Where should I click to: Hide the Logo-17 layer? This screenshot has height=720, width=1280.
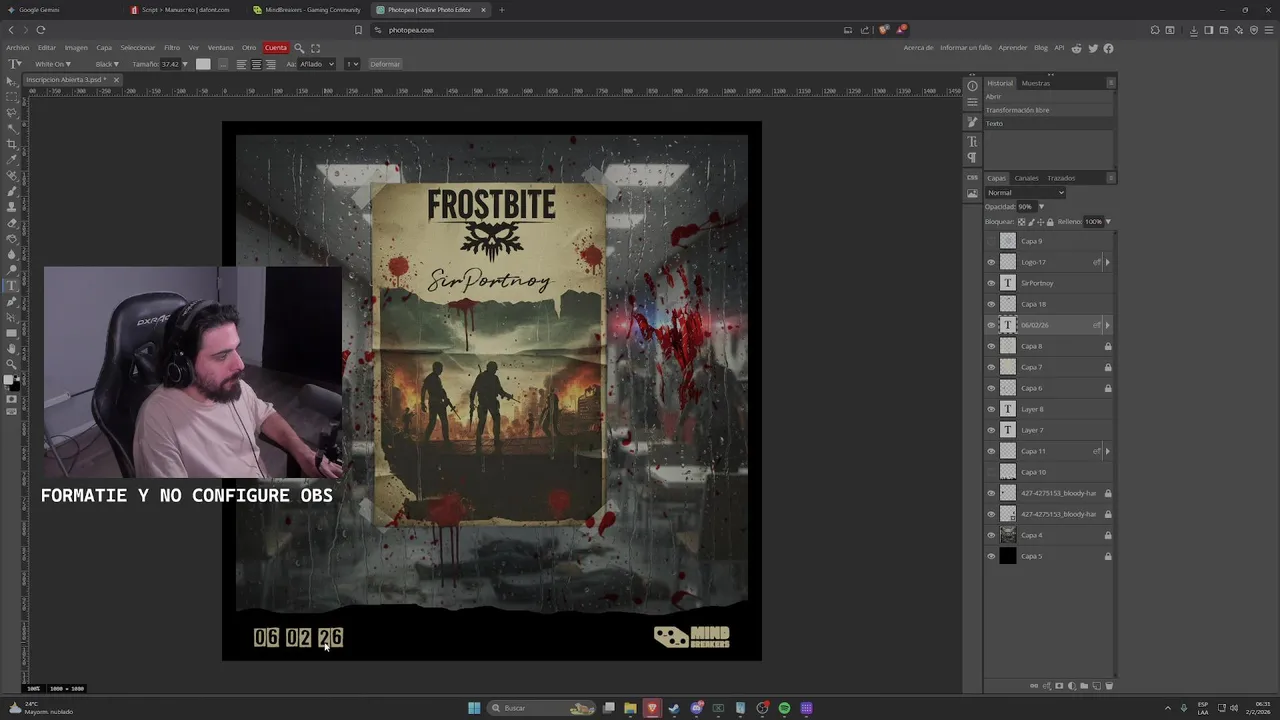pyautogui.click(x=991, y=262)
